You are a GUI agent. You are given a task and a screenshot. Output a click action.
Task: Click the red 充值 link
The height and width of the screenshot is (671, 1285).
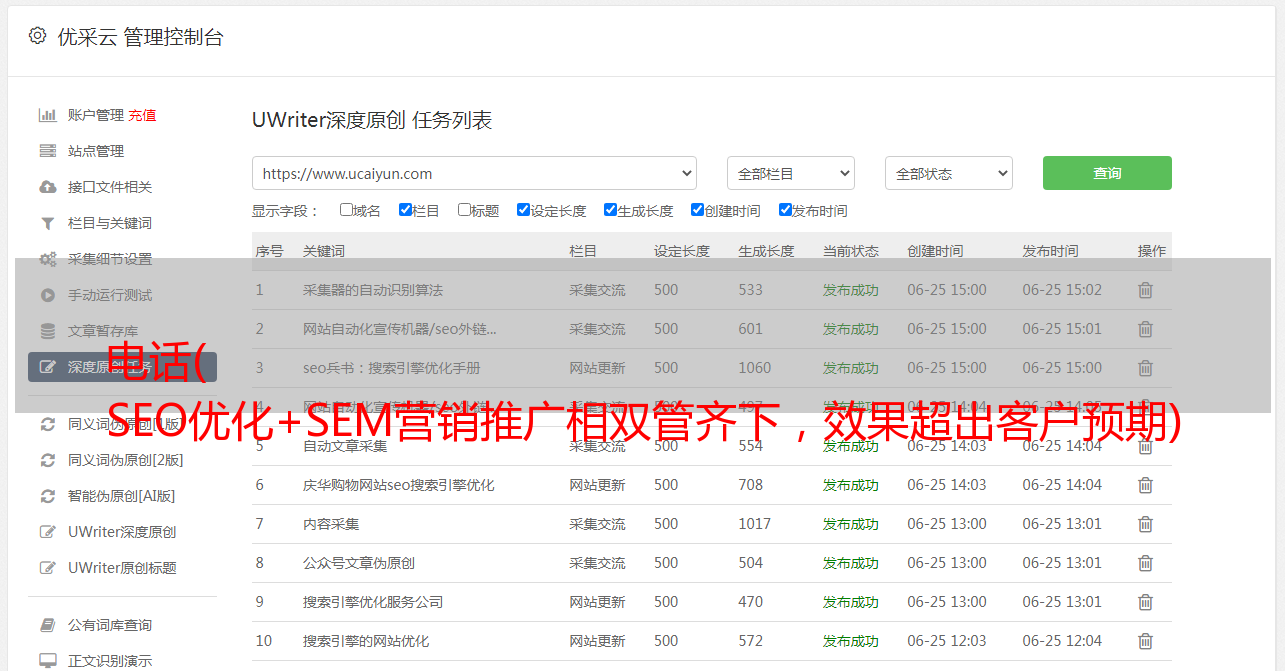click(142, 115)
